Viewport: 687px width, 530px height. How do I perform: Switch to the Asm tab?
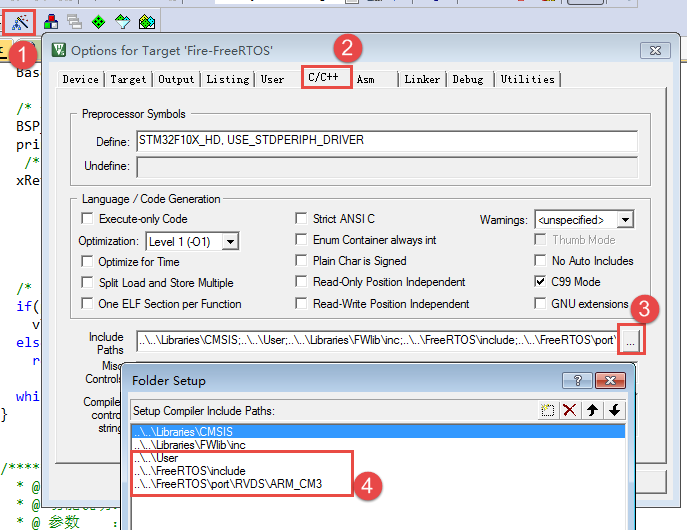click(365, 79)
